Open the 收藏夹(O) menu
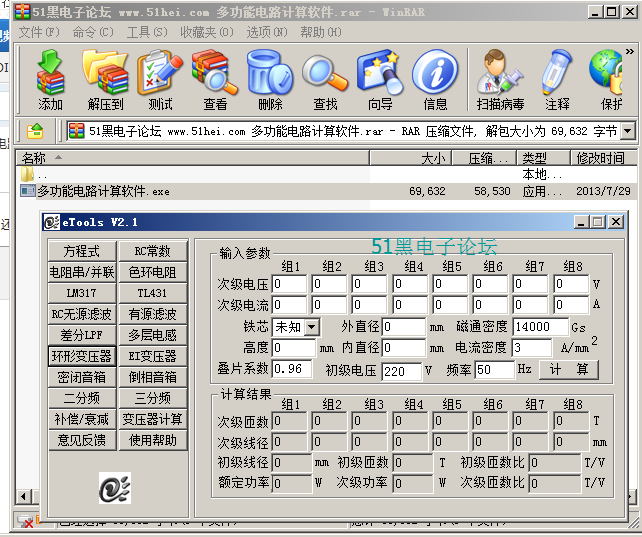This screenshot has height=537, width=642. (207, 32)
